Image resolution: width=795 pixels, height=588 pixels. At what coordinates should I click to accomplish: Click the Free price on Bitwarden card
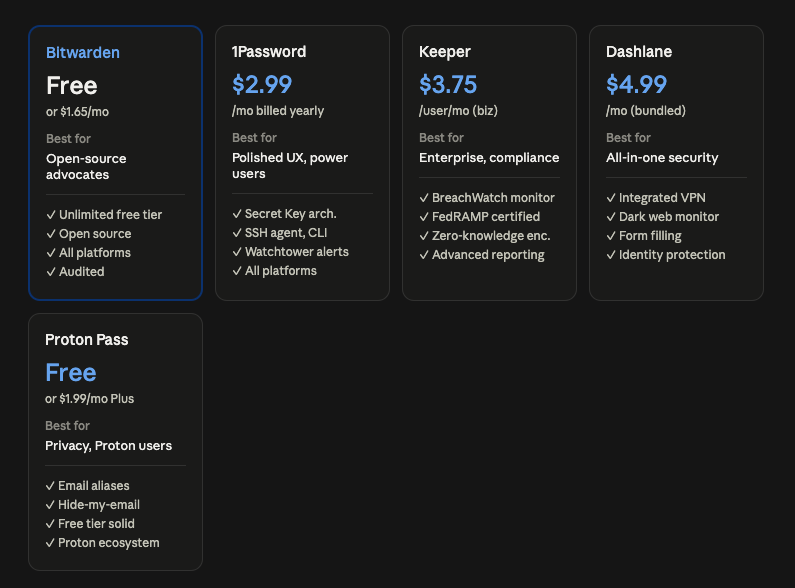click(x=71, y=85)
